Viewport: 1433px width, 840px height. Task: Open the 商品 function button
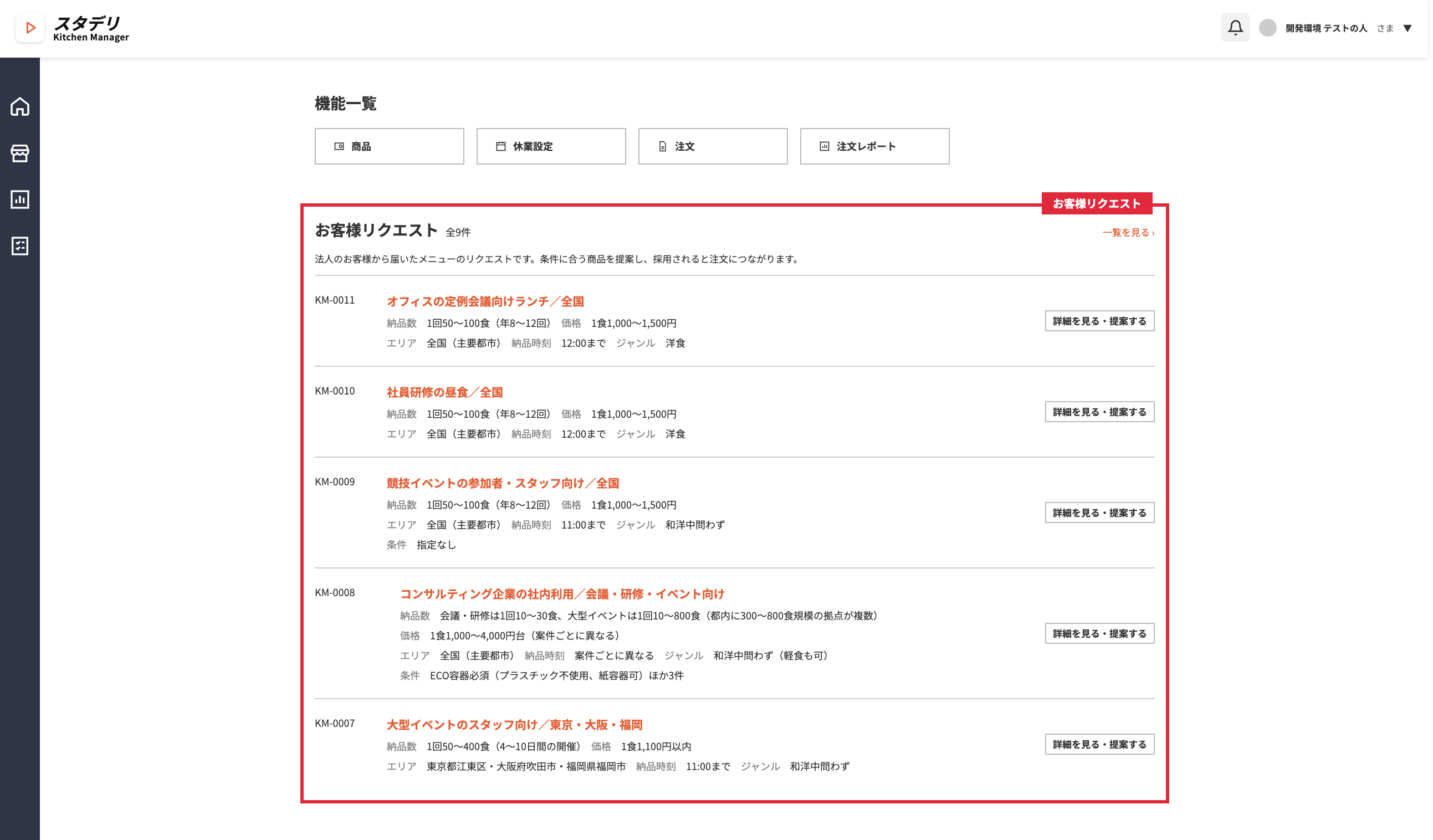(390, 146)
